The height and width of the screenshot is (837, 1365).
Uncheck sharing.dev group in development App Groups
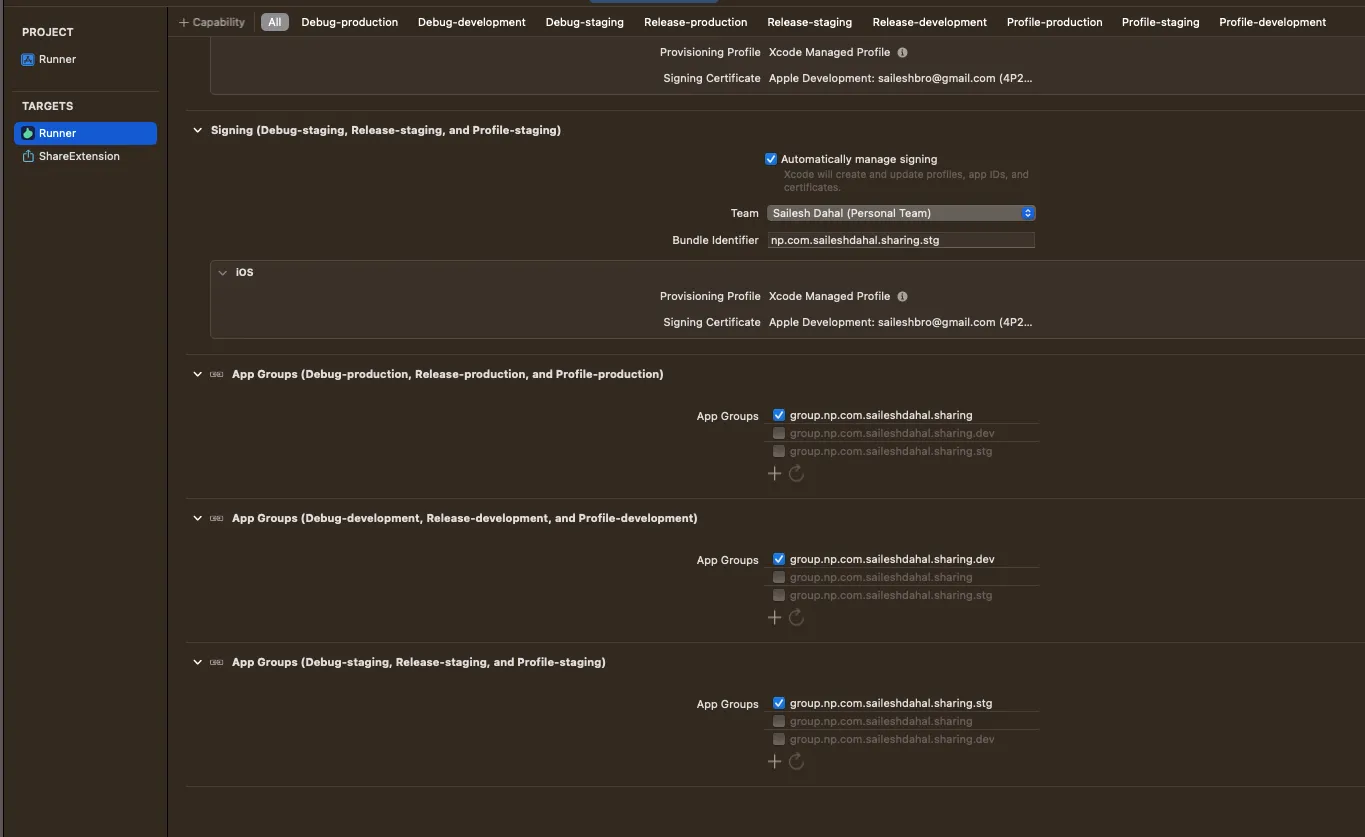coord(779,559)
